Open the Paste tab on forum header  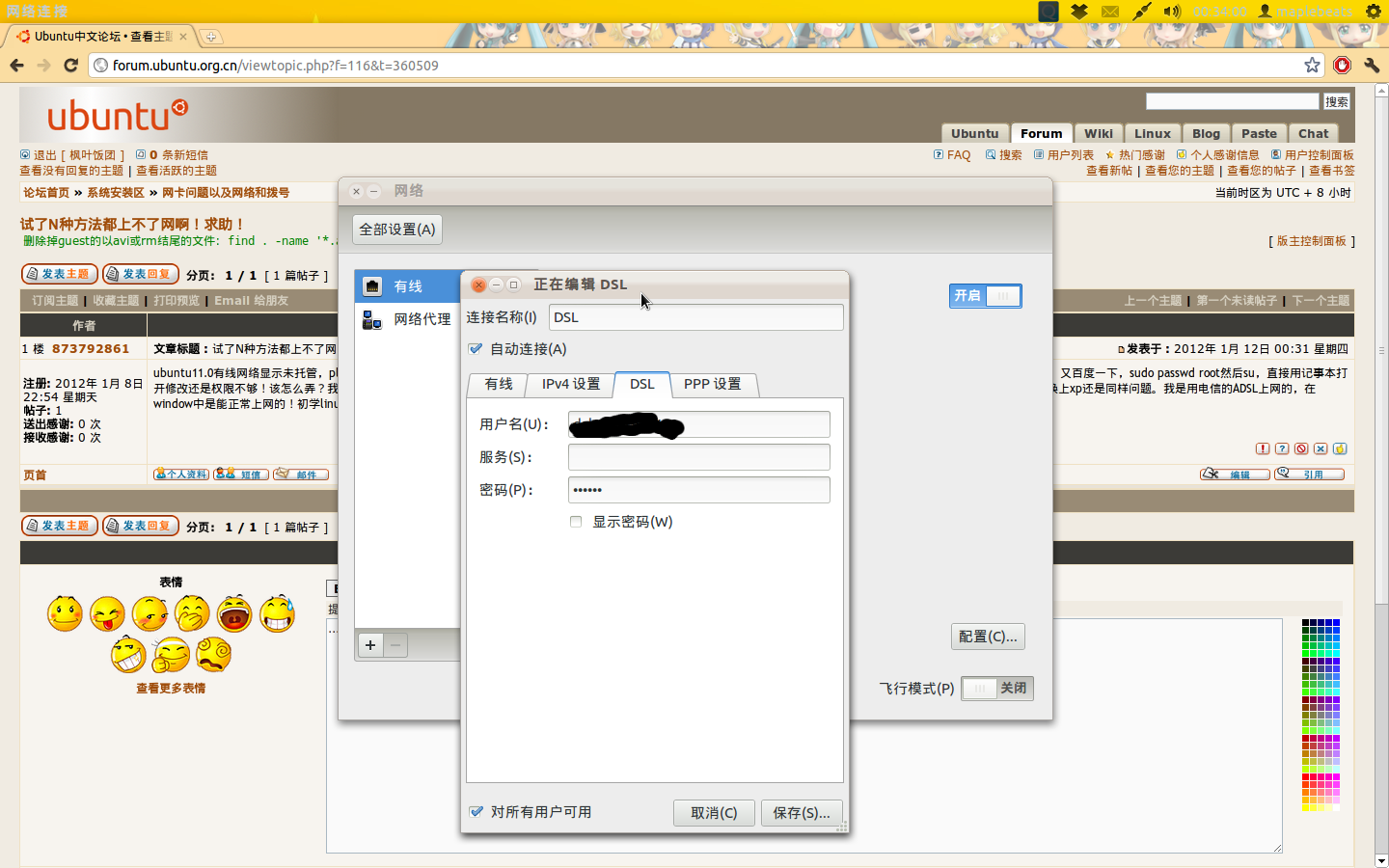pos(1259,133)
